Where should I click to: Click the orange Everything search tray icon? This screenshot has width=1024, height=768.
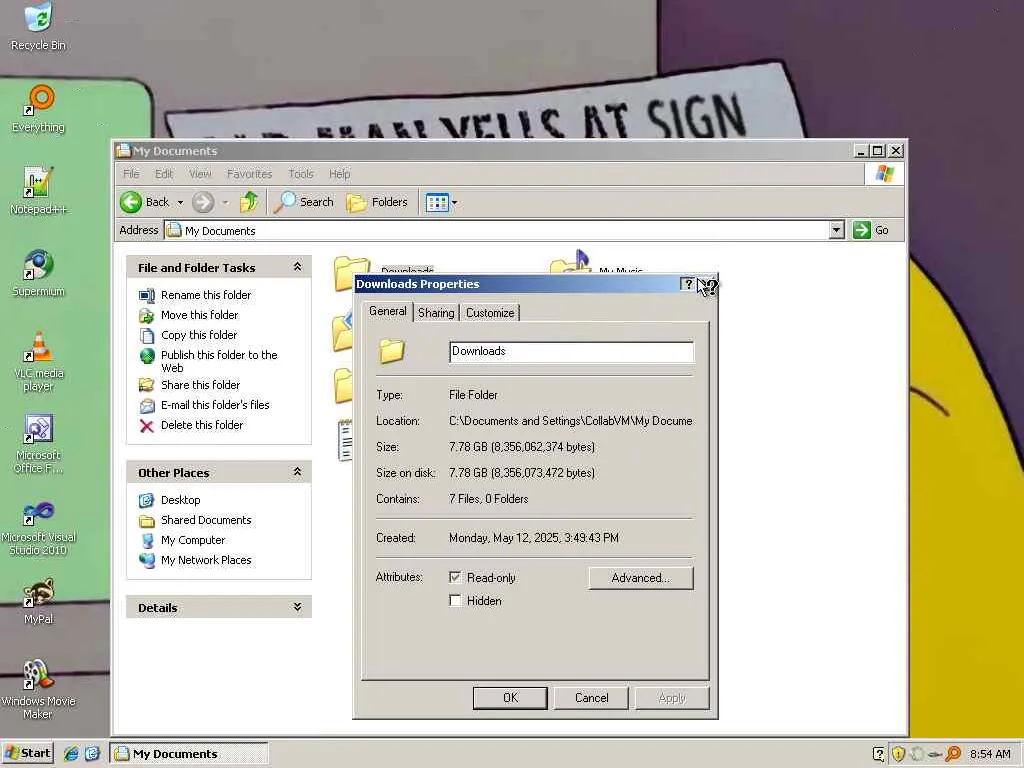(953, 754)
